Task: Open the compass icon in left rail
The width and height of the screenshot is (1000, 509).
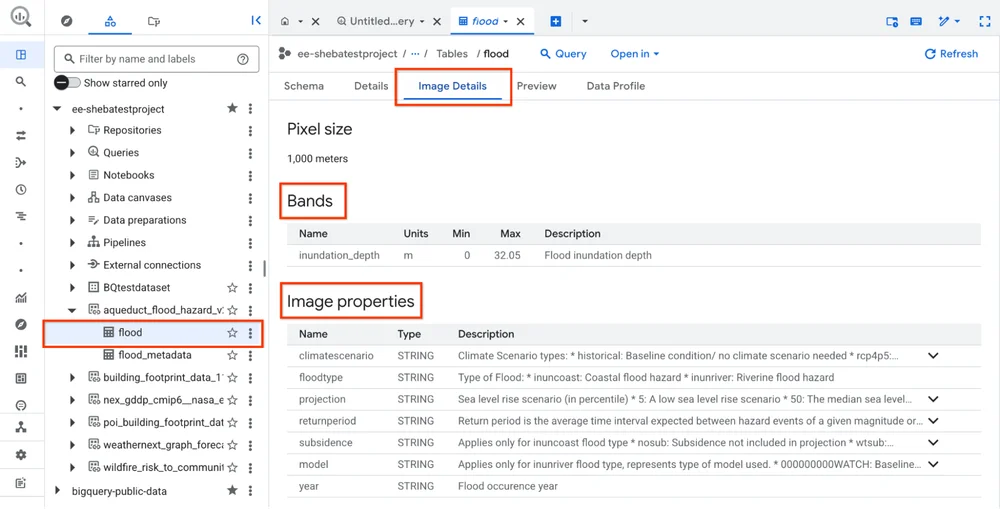Action: [21, 325]
